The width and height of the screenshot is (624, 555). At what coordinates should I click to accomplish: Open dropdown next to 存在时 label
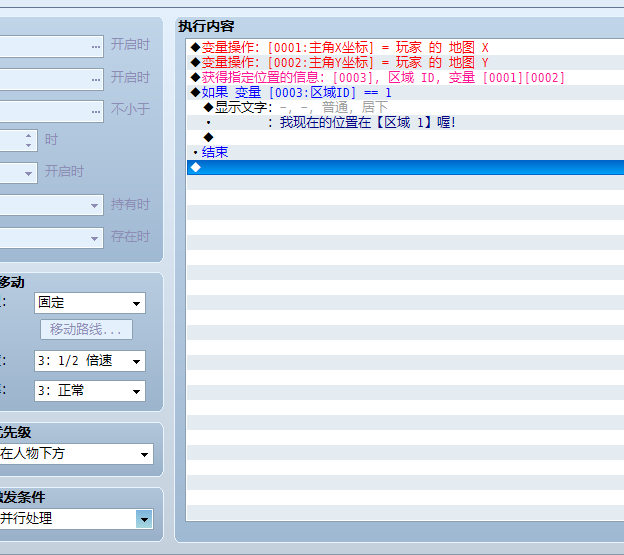[x=94, y=238]
